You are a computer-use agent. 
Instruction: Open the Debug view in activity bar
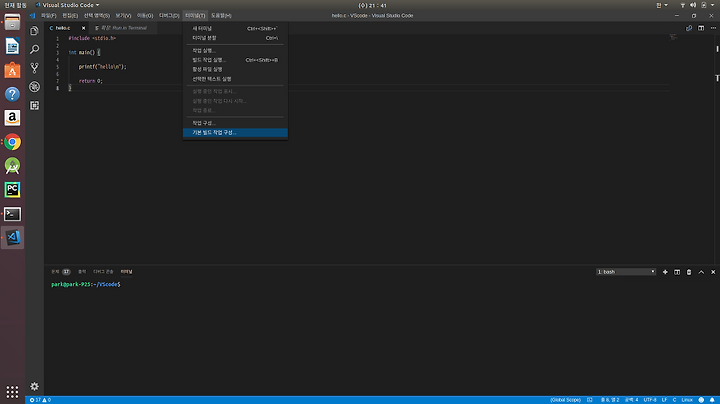coord(34,86)
